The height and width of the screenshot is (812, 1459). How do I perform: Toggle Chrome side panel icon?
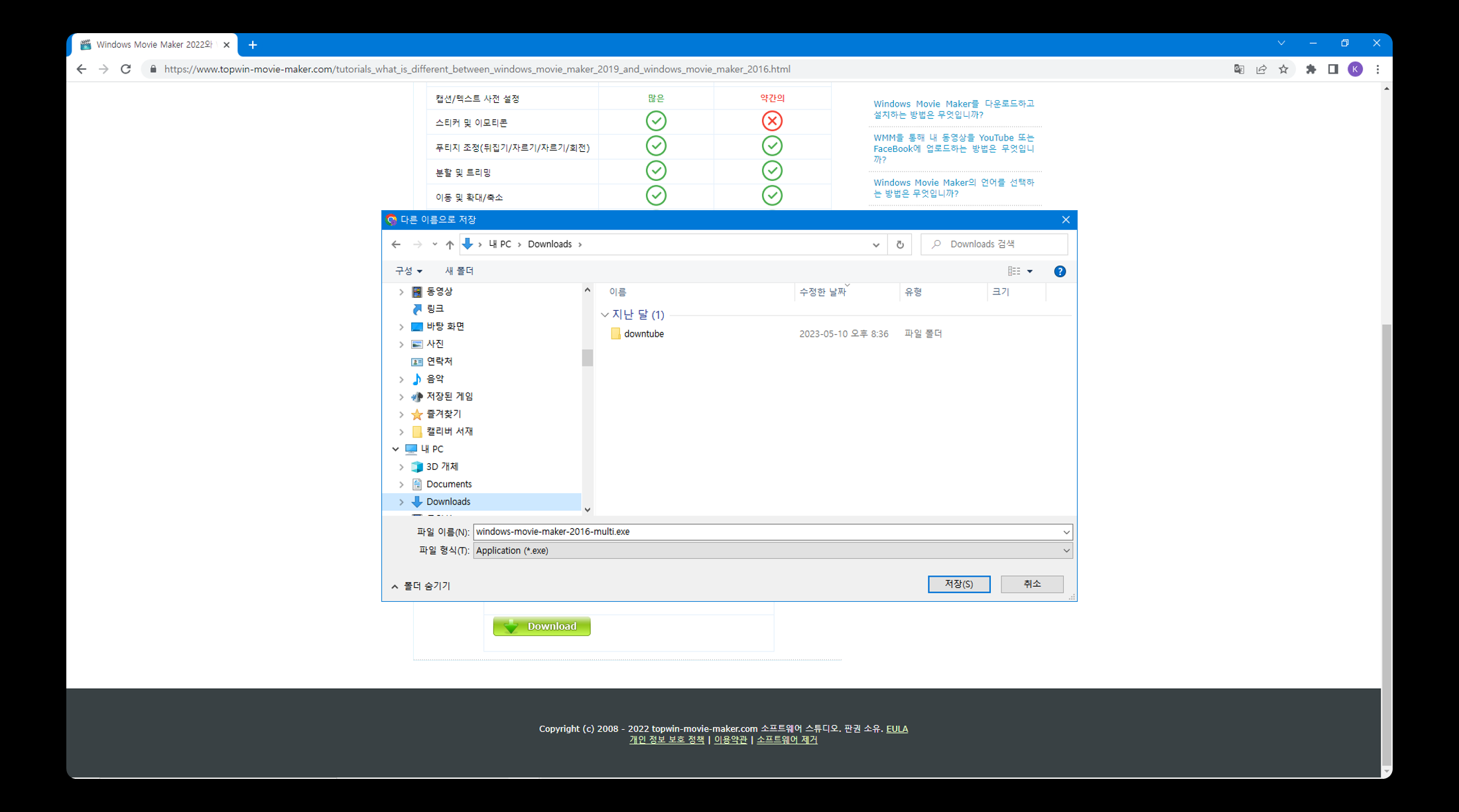pyautogui.click(x=1333, y=69)
